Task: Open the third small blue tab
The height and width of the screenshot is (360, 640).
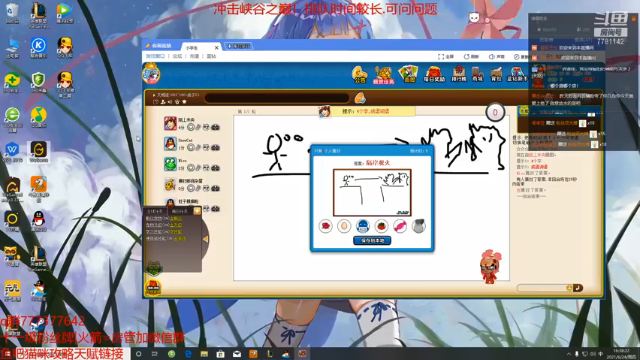Action: [238, 46]
